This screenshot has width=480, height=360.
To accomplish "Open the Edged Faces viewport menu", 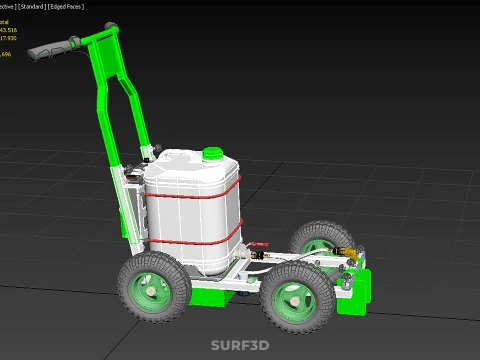I will point(66,7).
